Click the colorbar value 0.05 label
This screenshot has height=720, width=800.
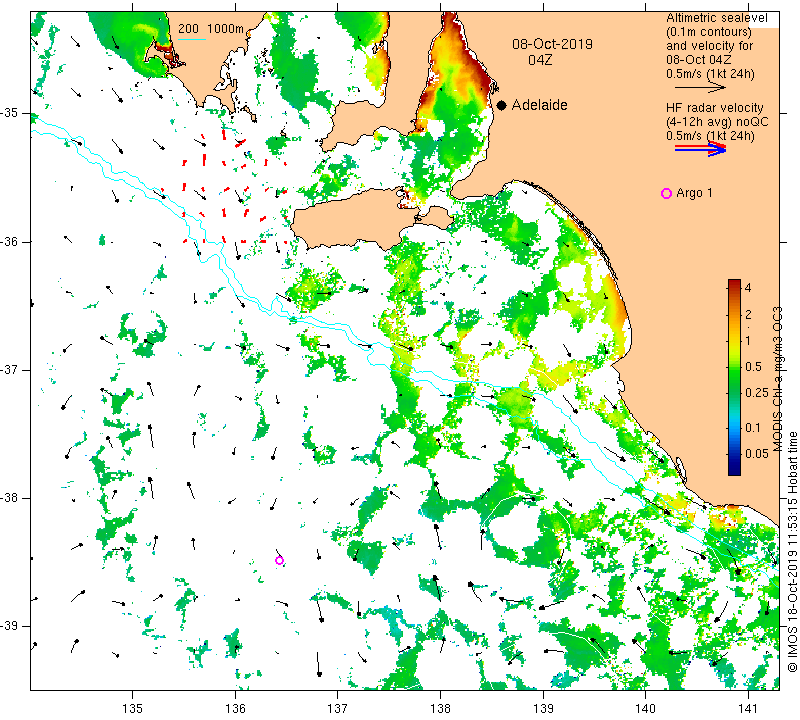(x=757, y=454)
